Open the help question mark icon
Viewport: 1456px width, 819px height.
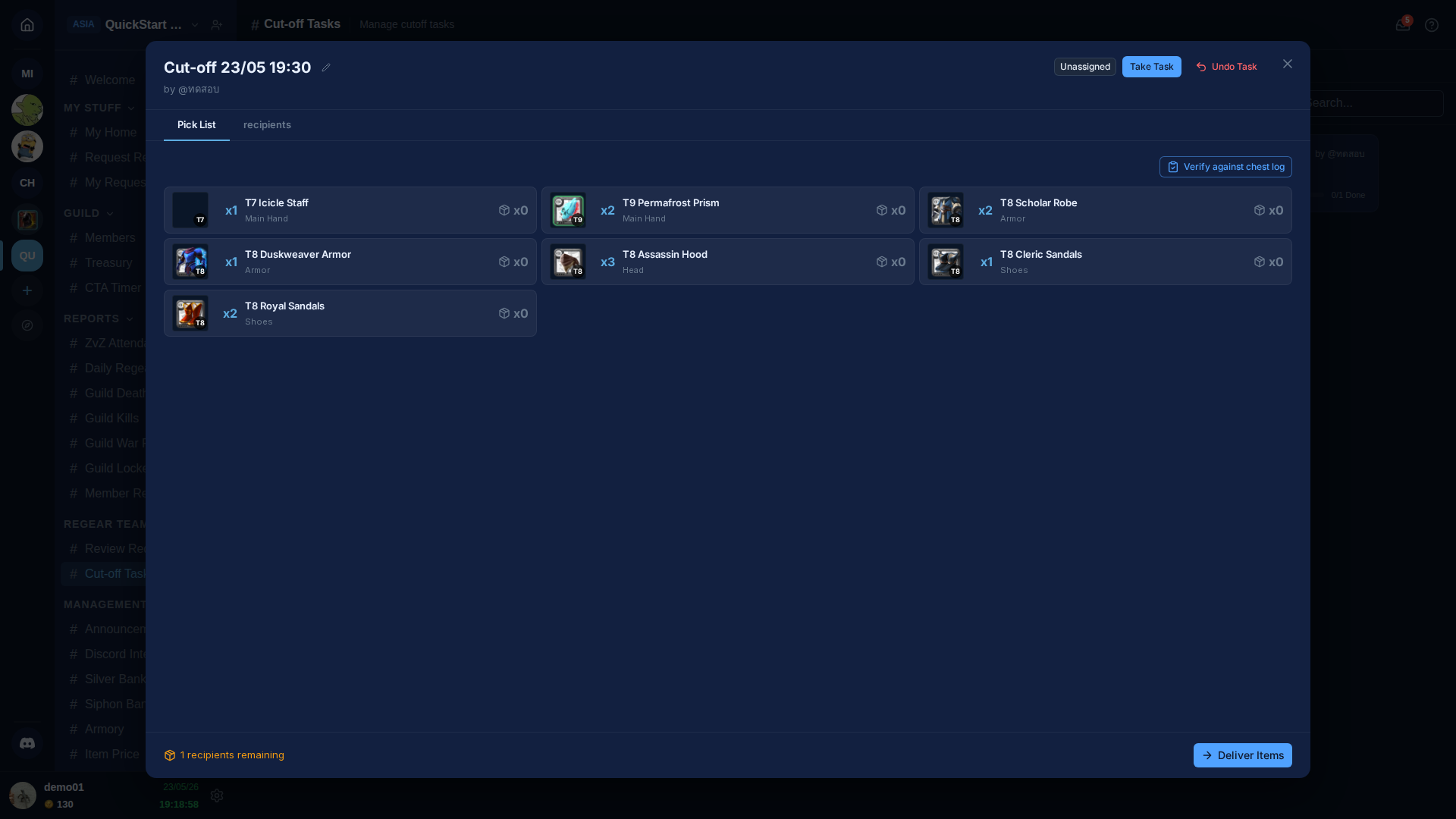pyautogui.click(x=1432, y=25)
